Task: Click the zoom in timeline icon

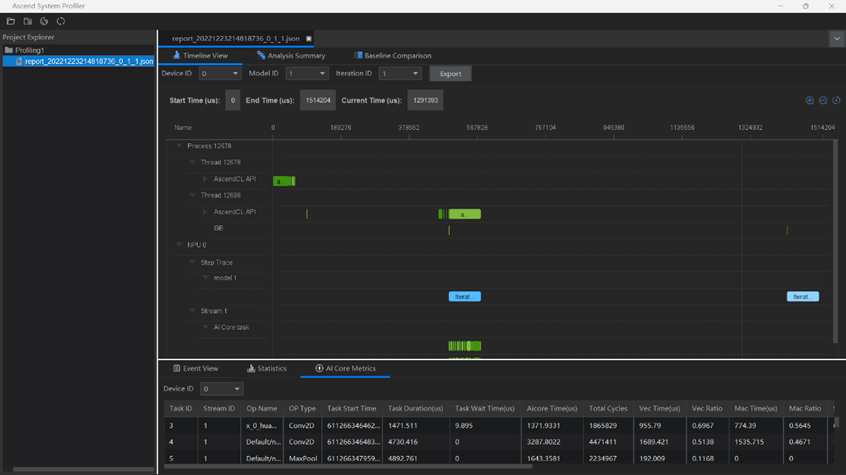Action: click(x=810, y=100)
